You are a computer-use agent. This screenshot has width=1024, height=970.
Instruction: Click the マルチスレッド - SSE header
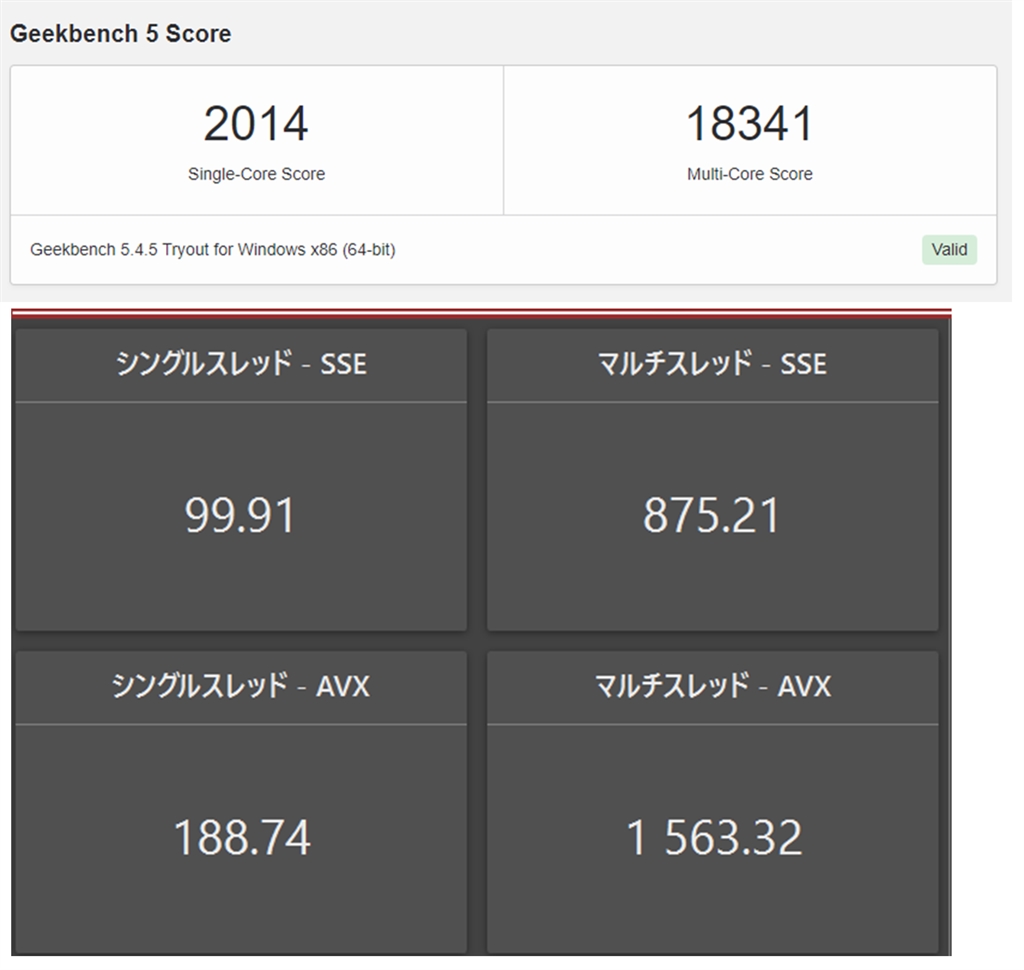pos(712,363)
